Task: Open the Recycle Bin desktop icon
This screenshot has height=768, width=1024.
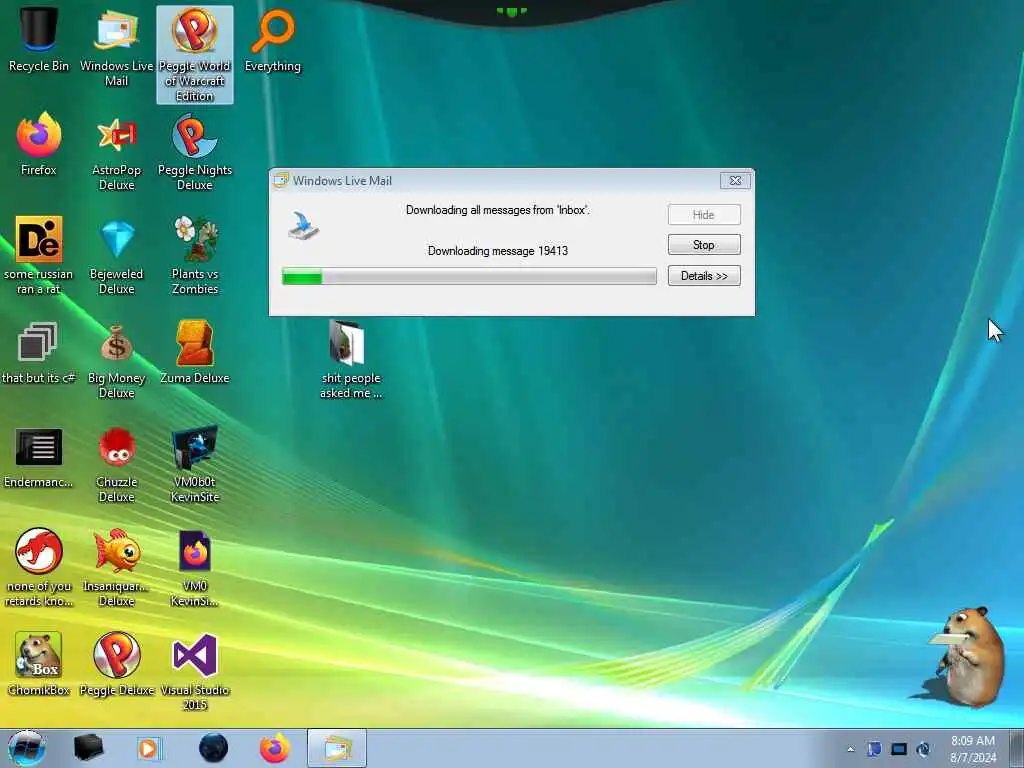Action: 39,40
